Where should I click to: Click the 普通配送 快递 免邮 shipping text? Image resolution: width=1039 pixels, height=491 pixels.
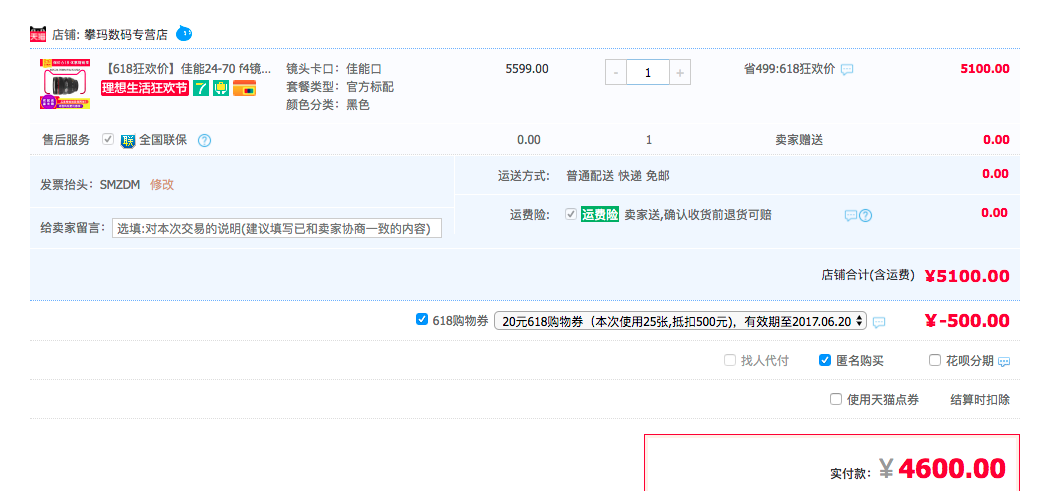click(x=618, y=176)
